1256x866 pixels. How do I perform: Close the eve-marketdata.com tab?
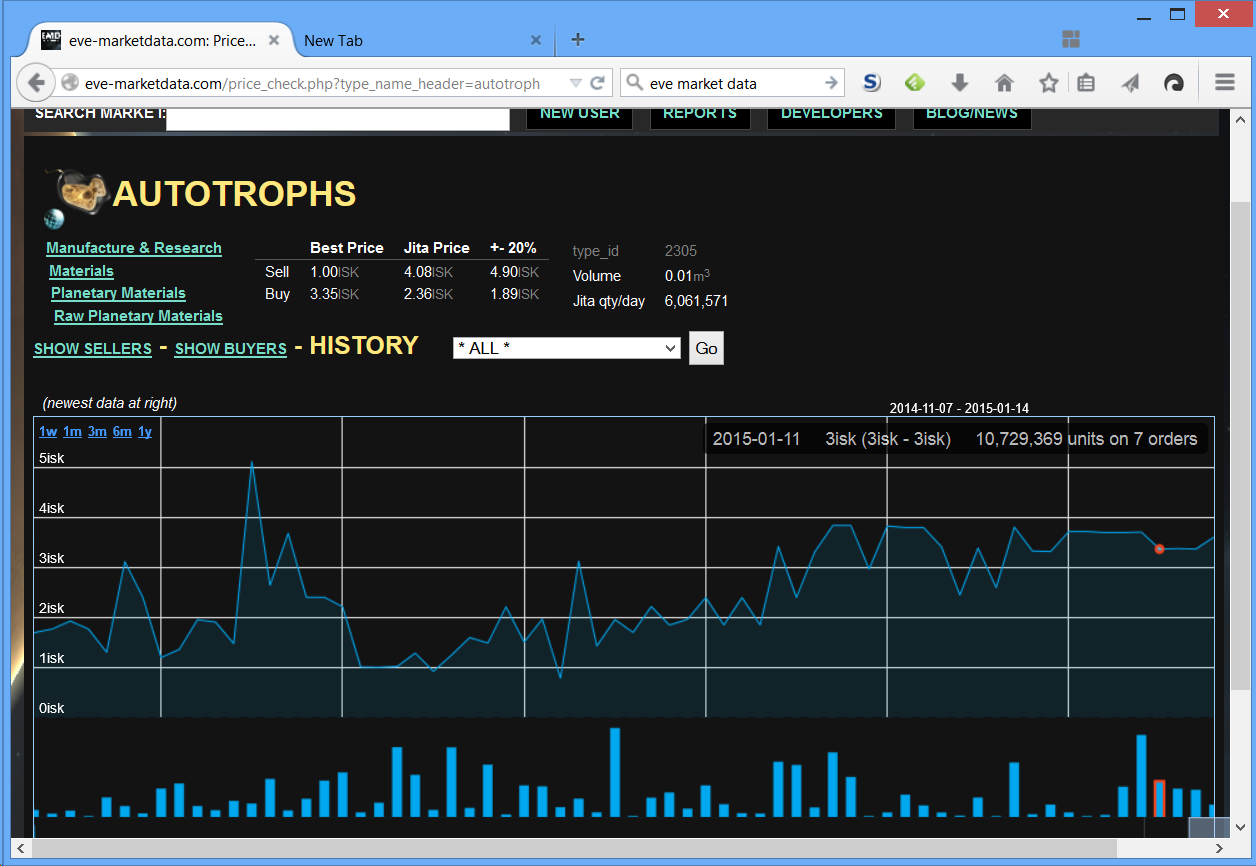[274, 41]
